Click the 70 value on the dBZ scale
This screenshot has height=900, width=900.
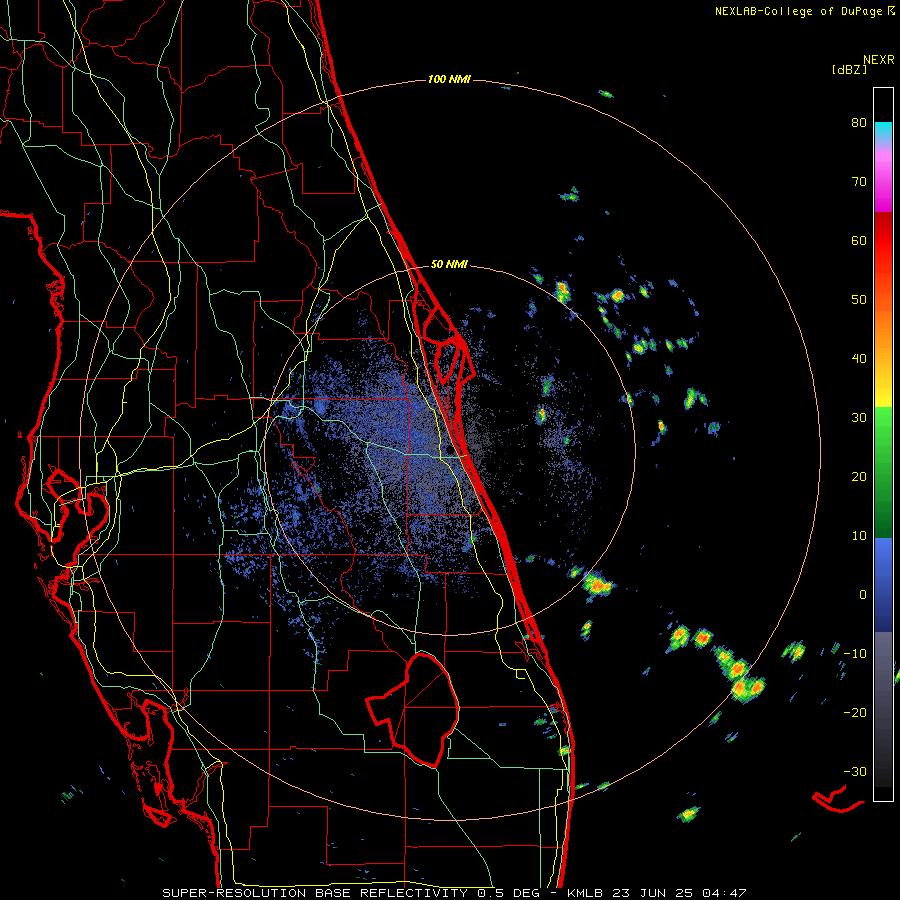click(x=859, y=182)
